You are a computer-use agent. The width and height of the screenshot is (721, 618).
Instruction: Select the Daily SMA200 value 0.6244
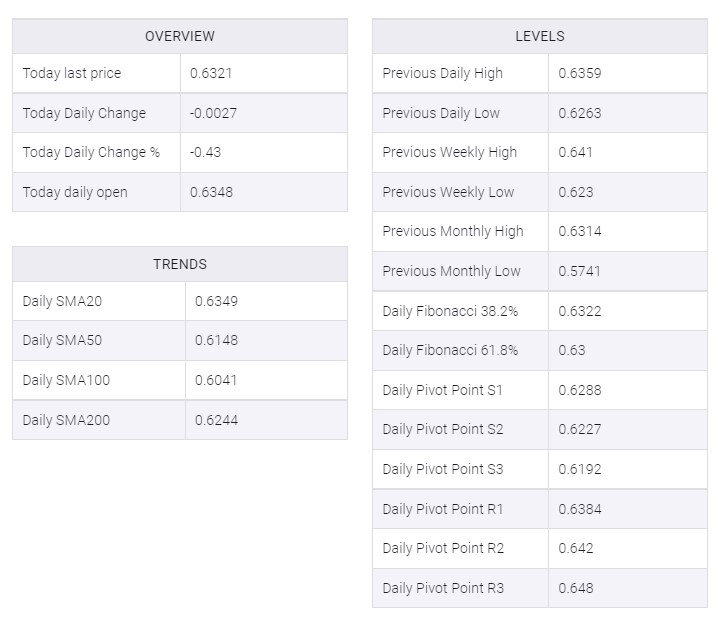point(216,420)
